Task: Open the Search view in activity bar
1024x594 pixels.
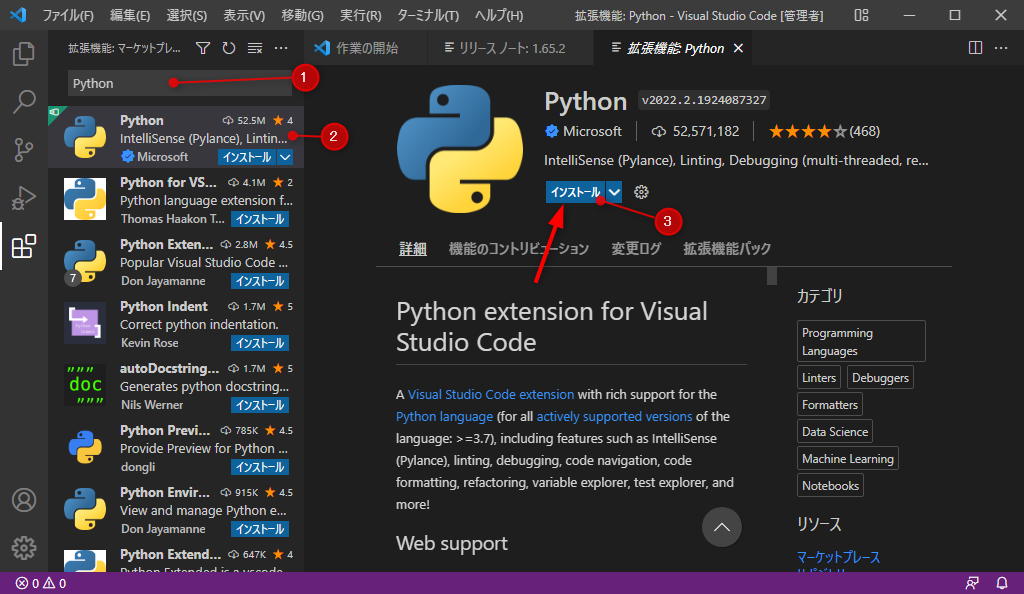Action: [x=24, y=102]
